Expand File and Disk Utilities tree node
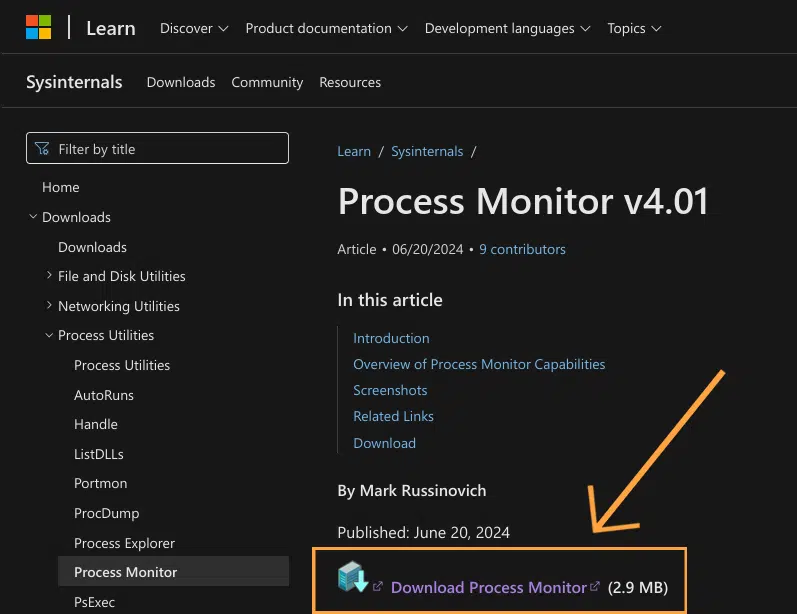797x614 pixels. pos(50,276)
